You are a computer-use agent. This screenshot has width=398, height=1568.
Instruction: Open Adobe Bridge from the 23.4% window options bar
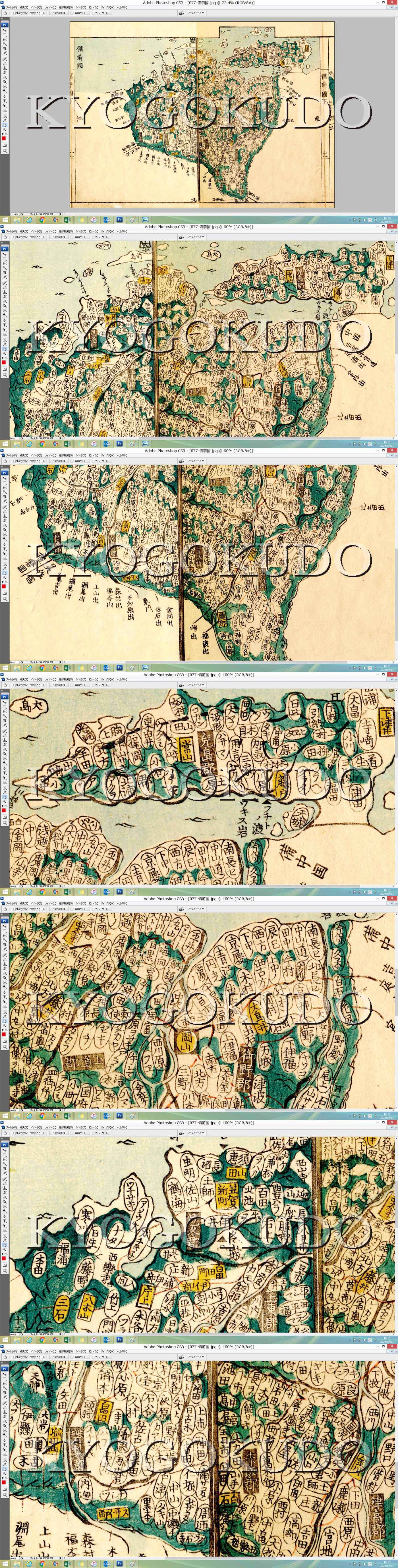(x=181, y=13)
